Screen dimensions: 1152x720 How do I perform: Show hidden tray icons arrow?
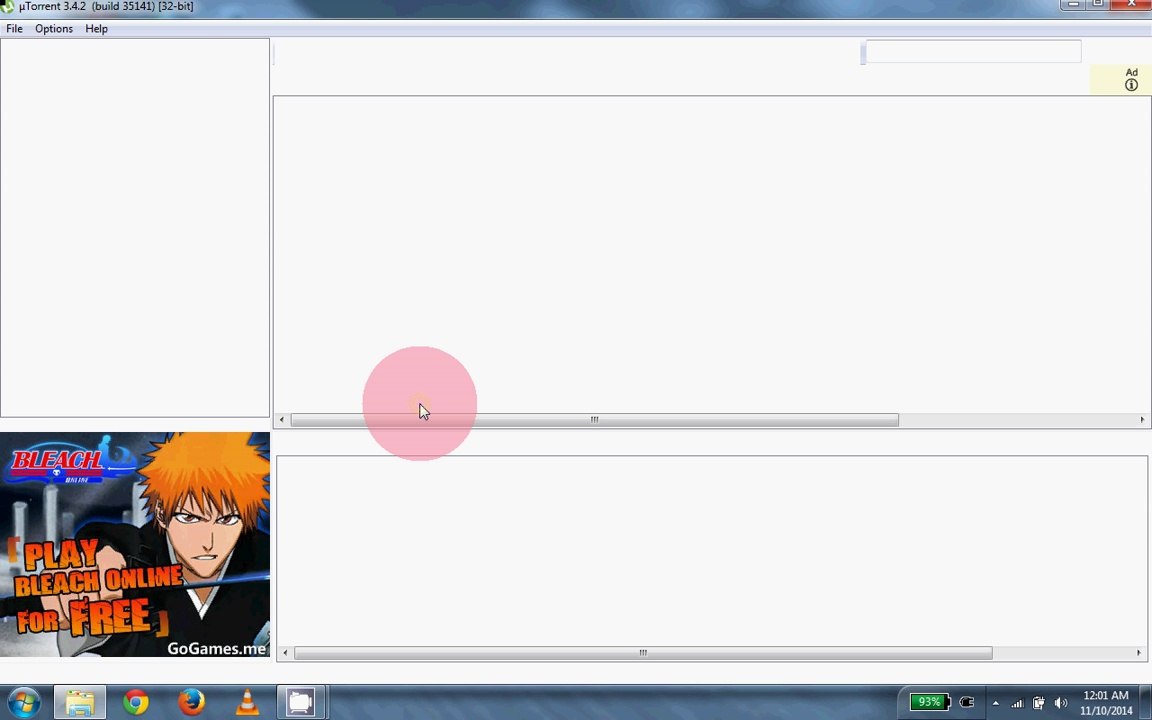[996, 703]
